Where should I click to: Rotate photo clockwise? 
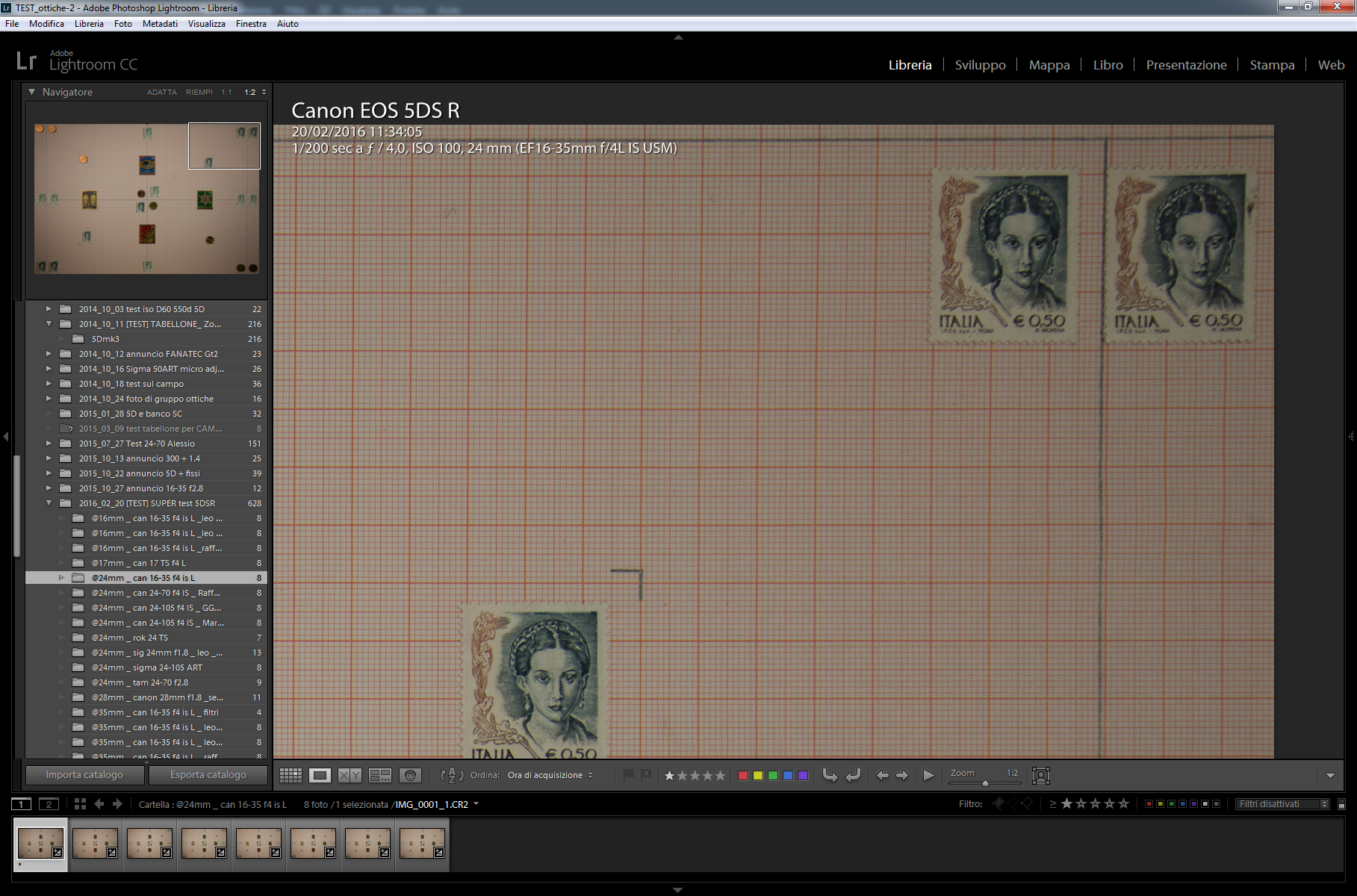coord(854,775)
